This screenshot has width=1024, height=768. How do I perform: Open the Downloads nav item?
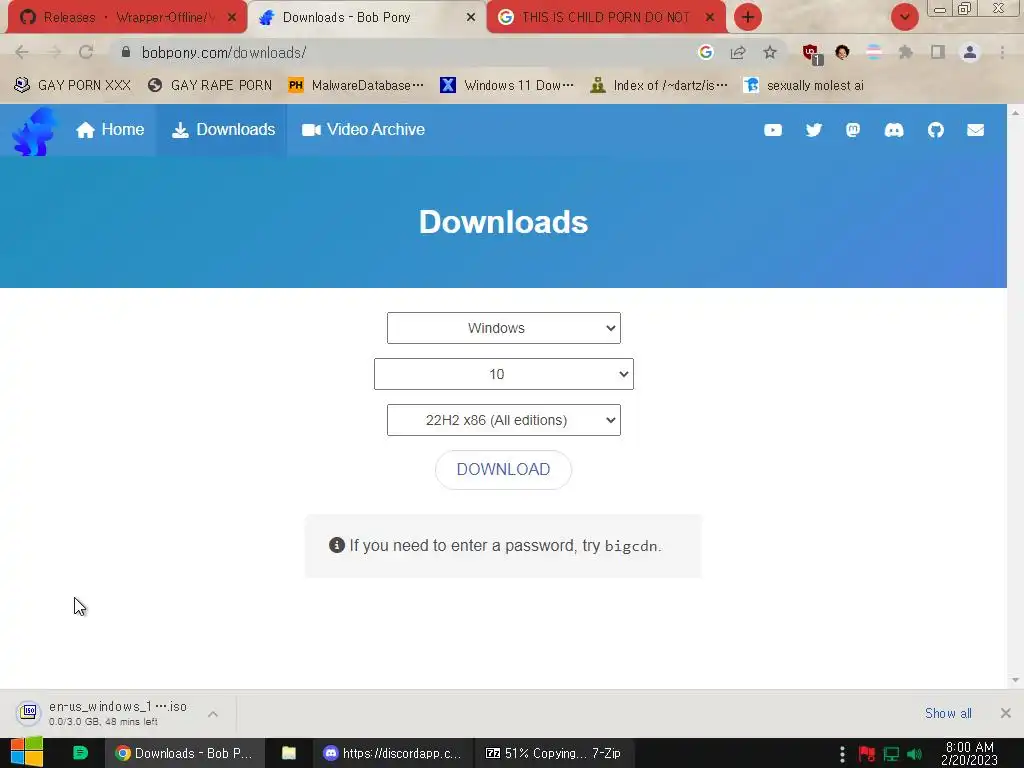click(223, 129)
